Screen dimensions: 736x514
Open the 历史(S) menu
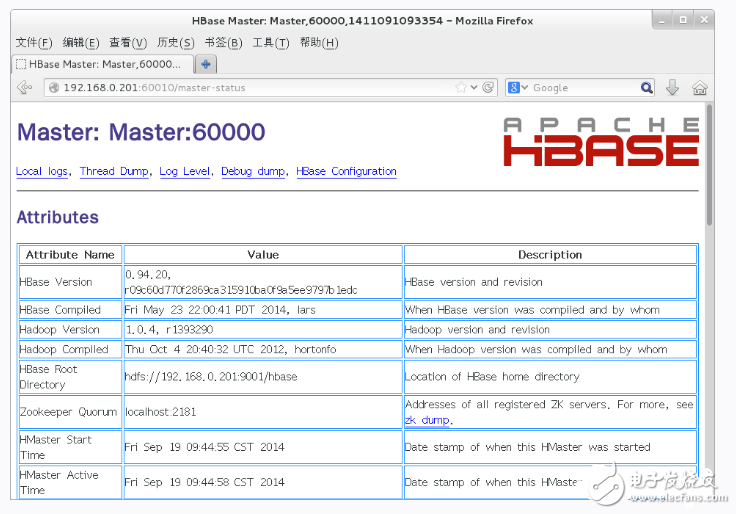pyautogui.click(x=176, y=43)
